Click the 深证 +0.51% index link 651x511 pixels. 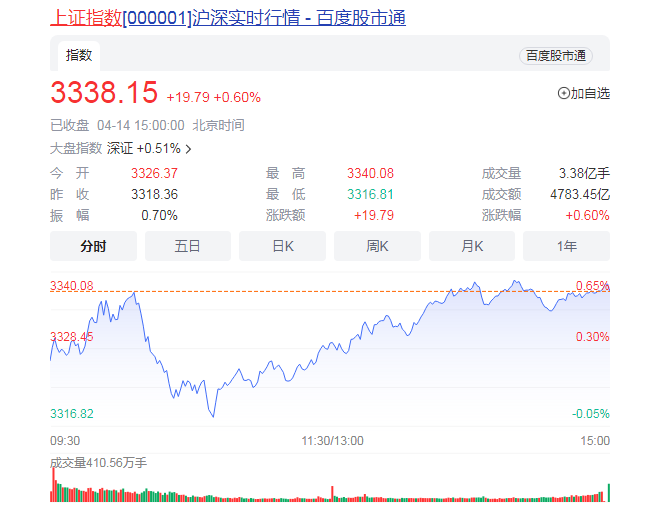coord(144,149)
